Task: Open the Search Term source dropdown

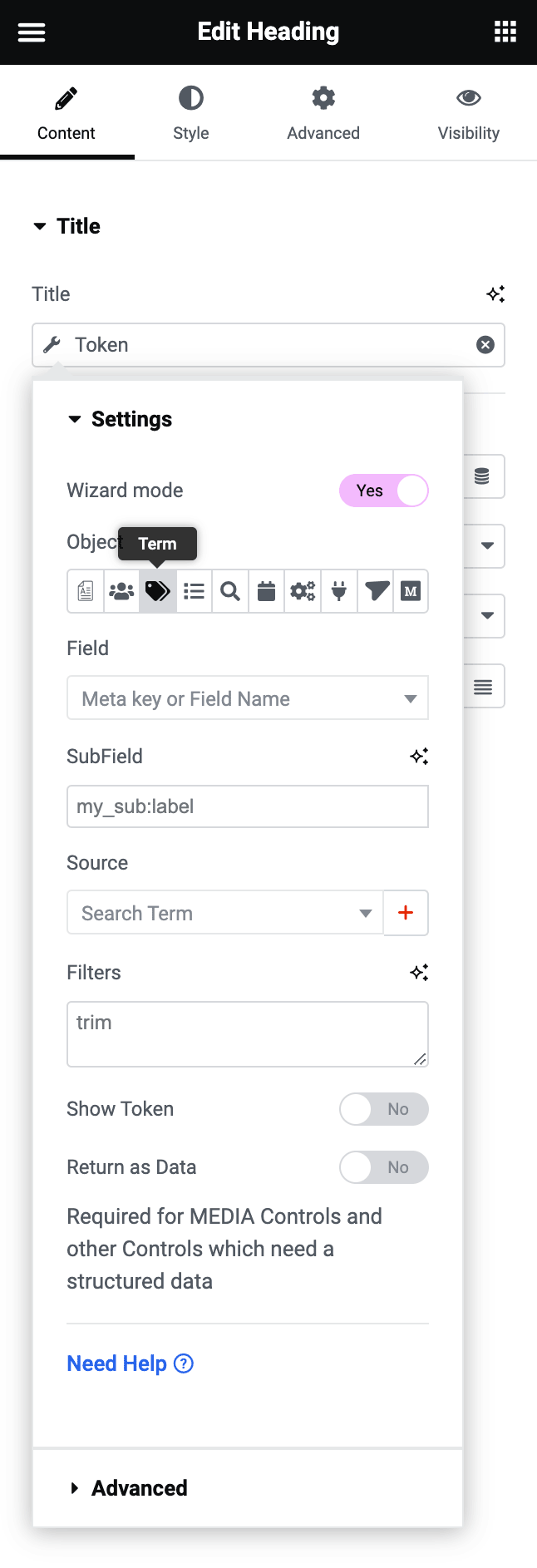Action: point(224,913)
